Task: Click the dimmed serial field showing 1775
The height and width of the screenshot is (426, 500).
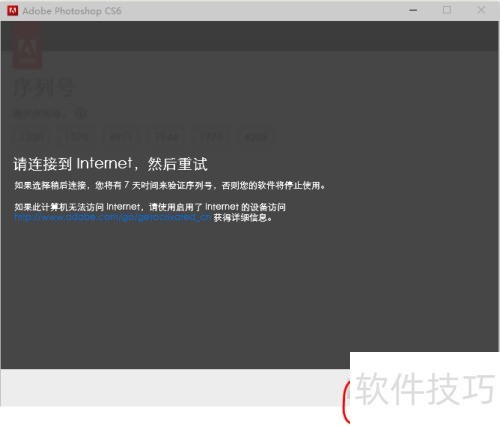Action: (211, 137)
